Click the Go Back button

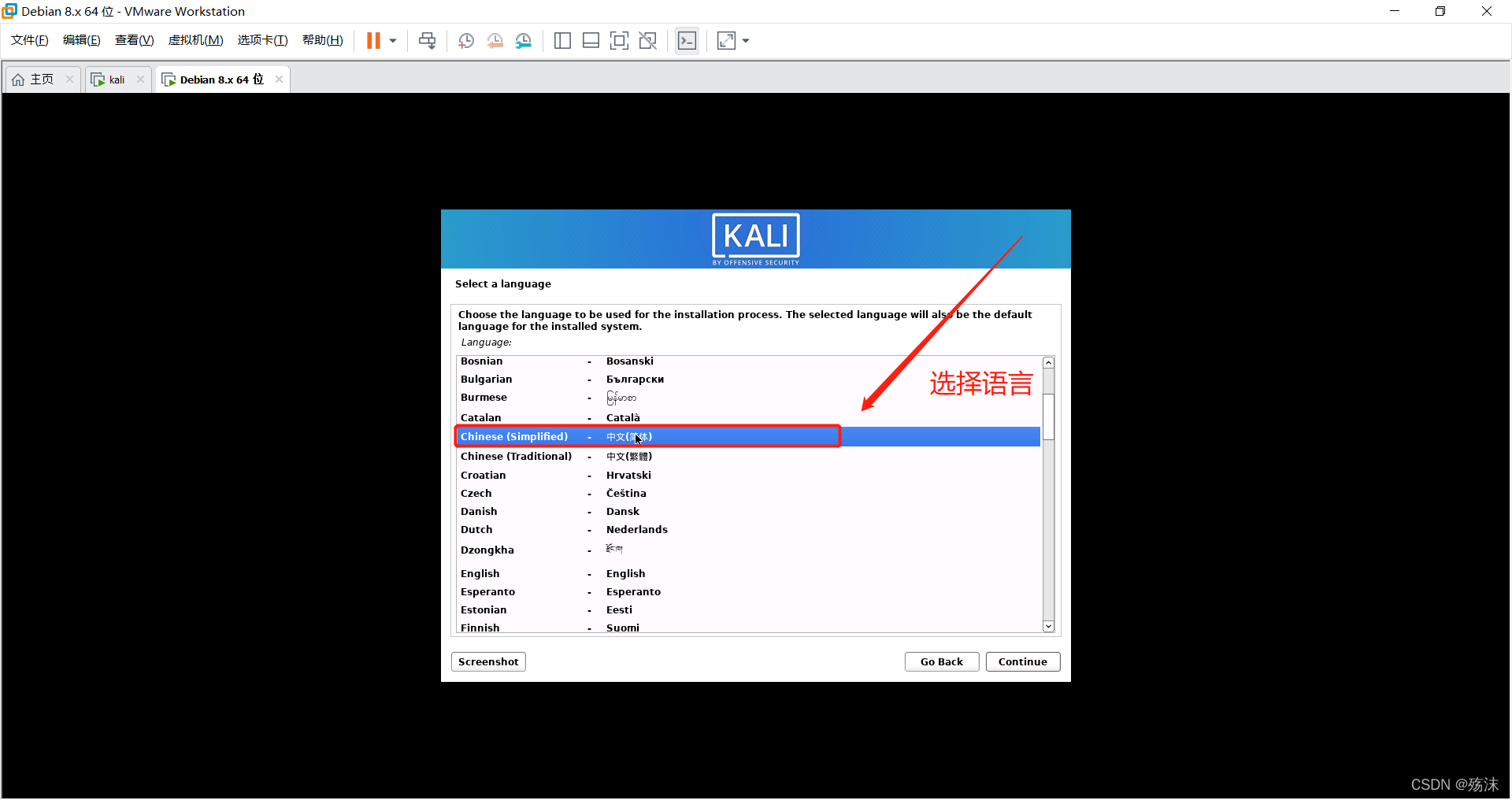(x=941, y=661)
